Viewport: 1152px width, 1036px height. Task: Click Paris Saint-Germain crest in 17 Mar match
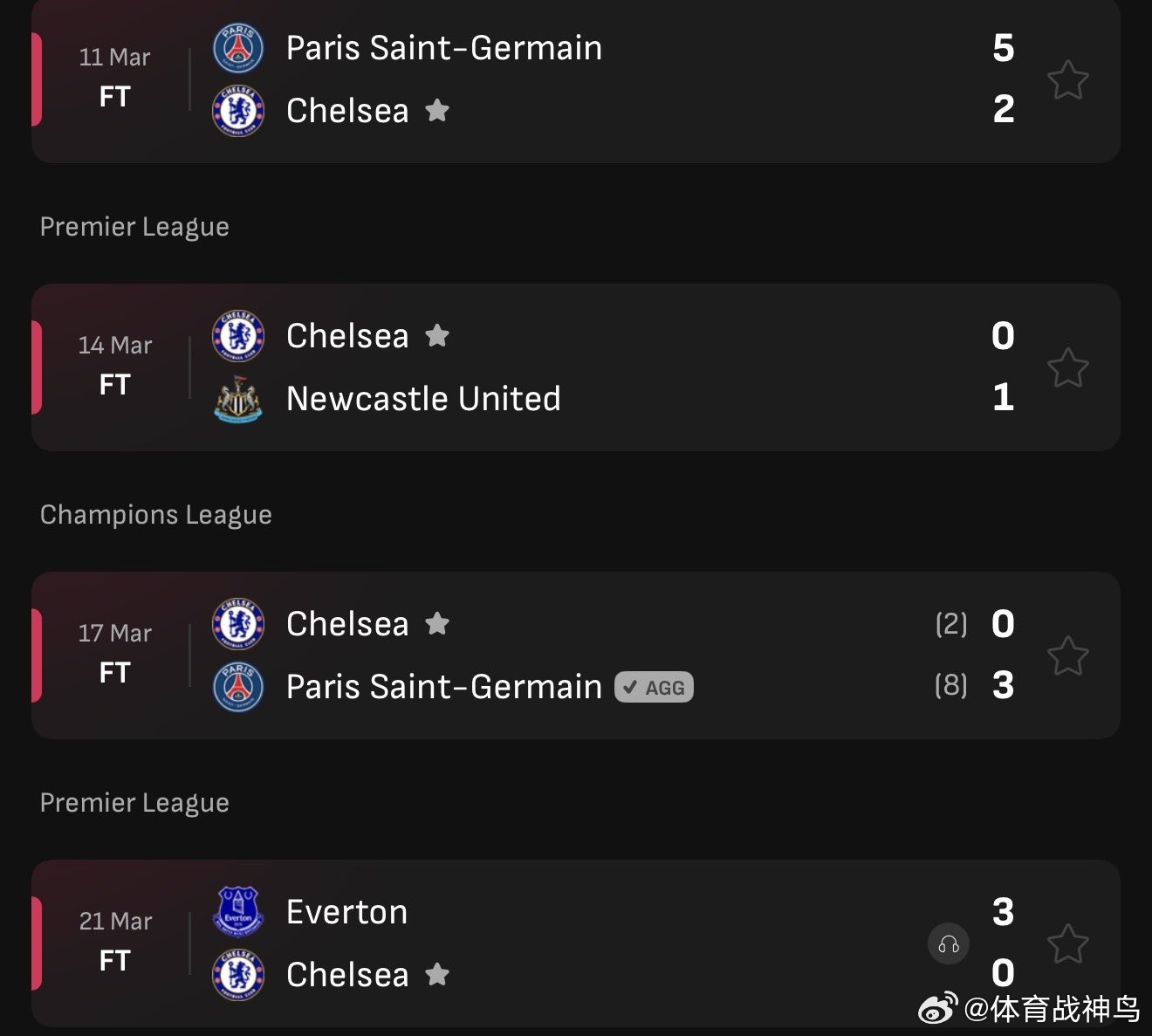click(238, 687)
